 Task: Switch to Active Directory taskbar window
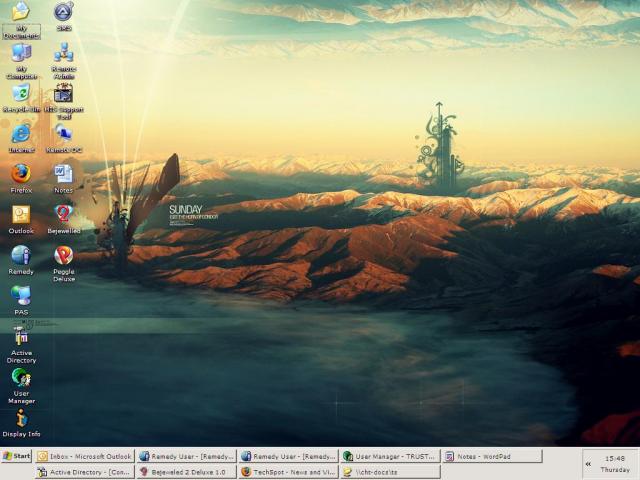tap(84, 472)
